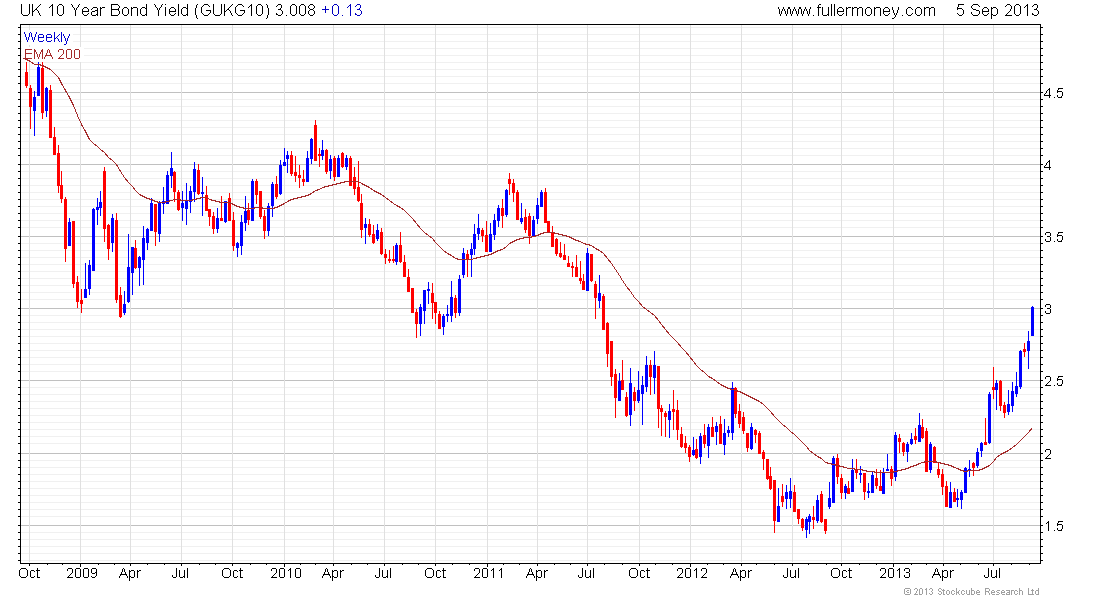Viewport: 1100px width, 600px height.
Task: Click the 'Oct' label before 2012
Action: click(639, 573)
